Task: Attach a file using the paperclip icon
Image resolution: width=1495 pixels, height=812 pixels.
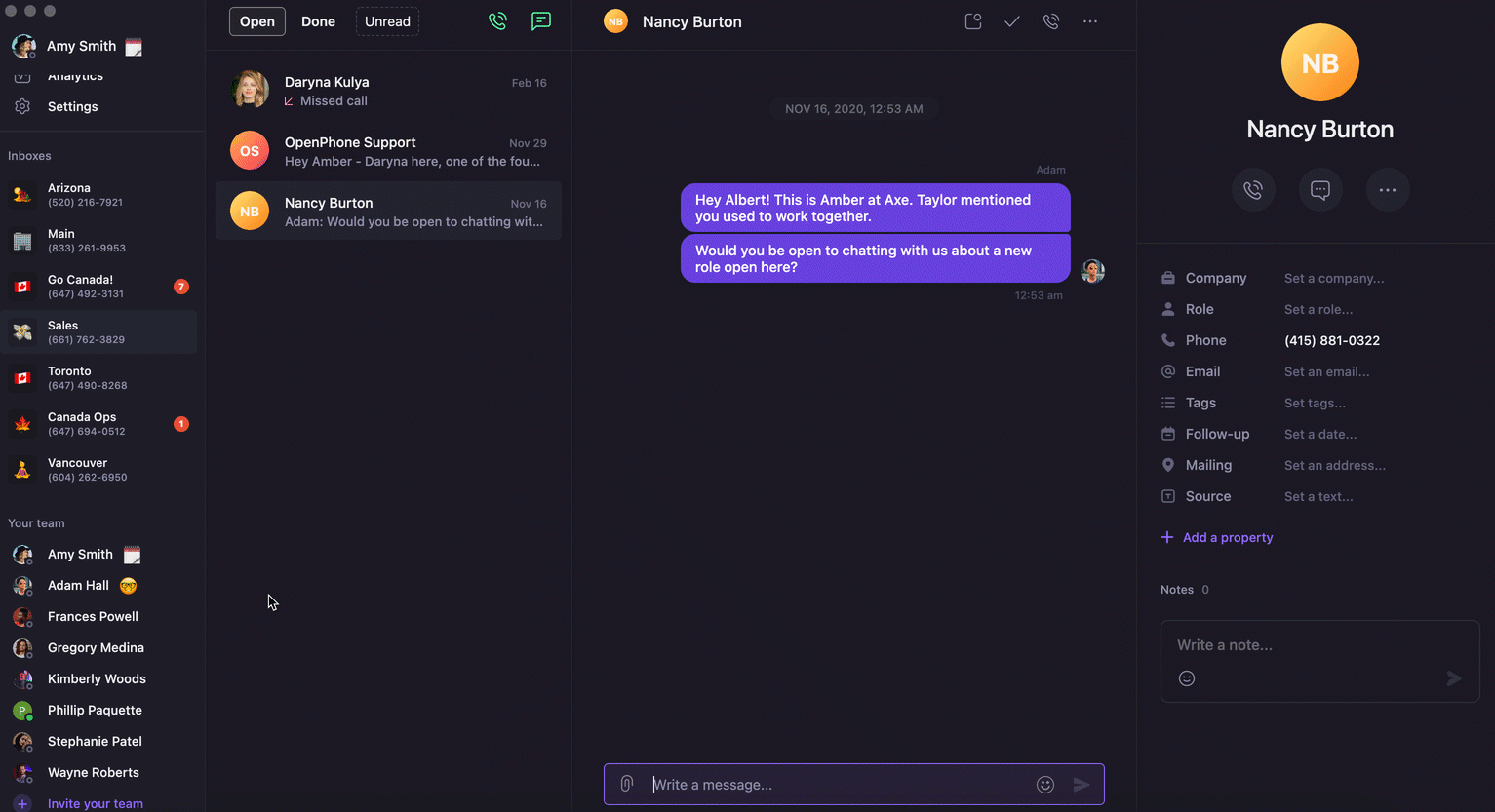Action: click(x=625, y=784)
